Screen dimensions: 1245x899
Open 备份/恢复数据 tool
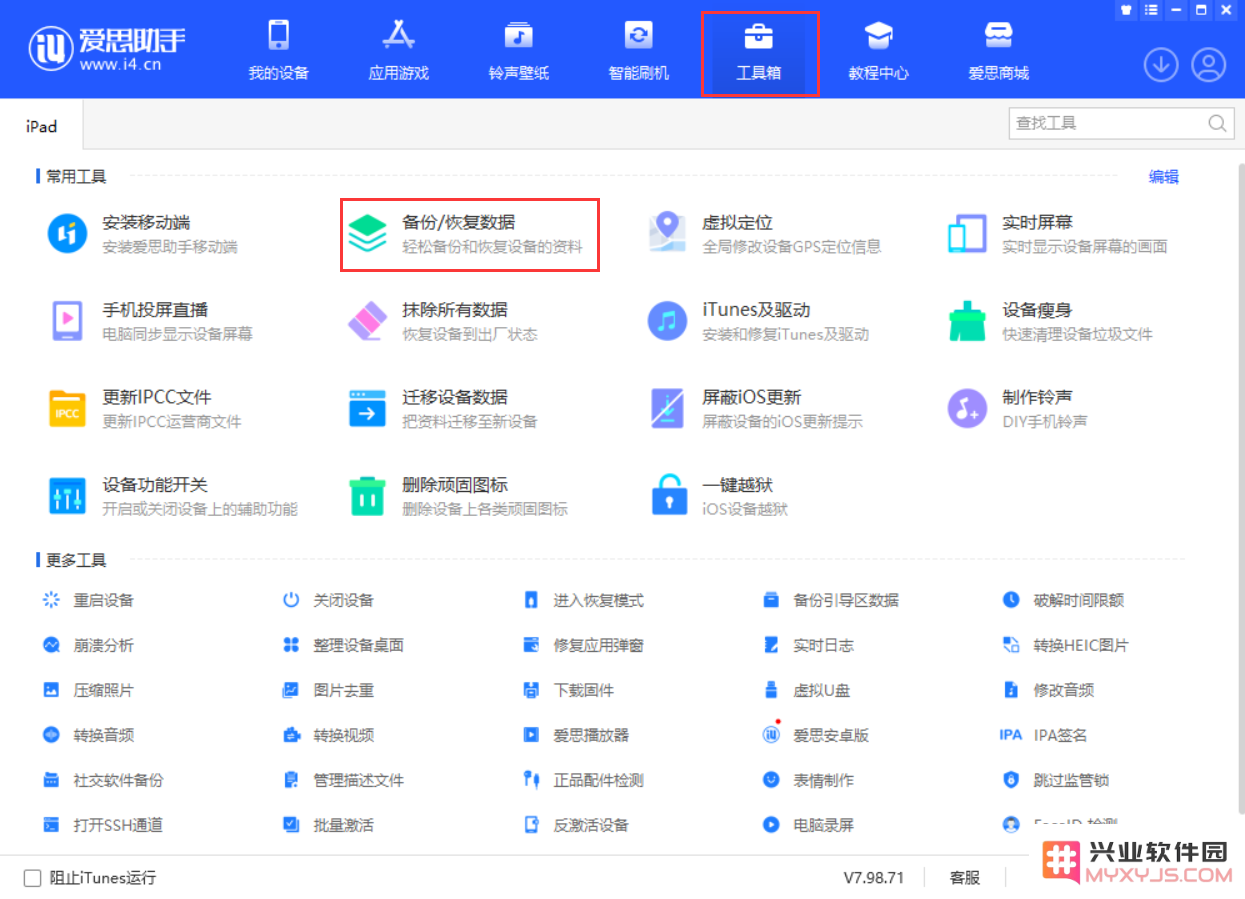pos(469,234)
